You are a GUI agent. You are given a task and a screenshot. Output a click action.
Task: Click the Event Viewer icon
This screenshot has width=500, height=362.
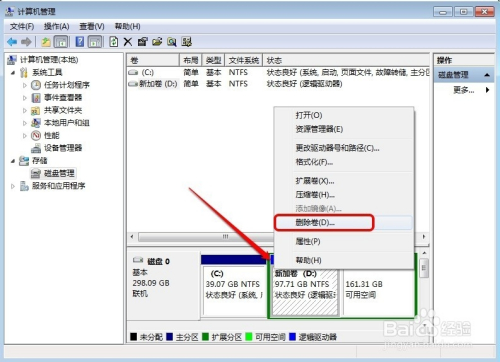36,98
